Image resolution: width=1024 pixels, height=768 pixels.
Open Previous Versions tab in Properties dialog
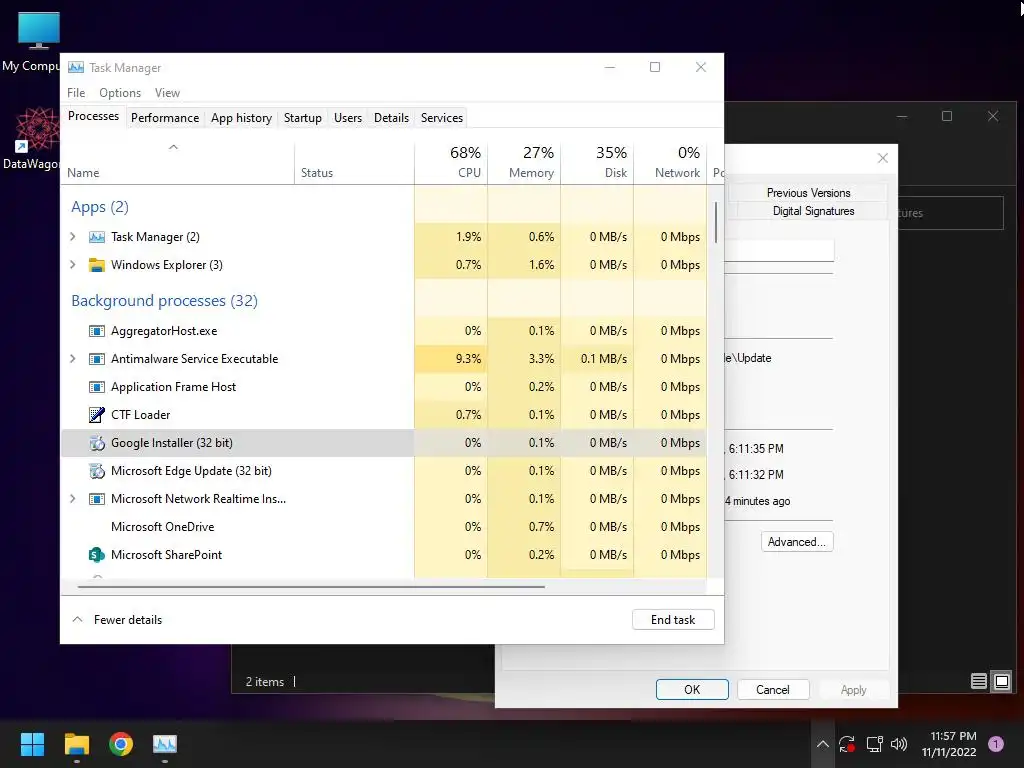tap(808, 193)
